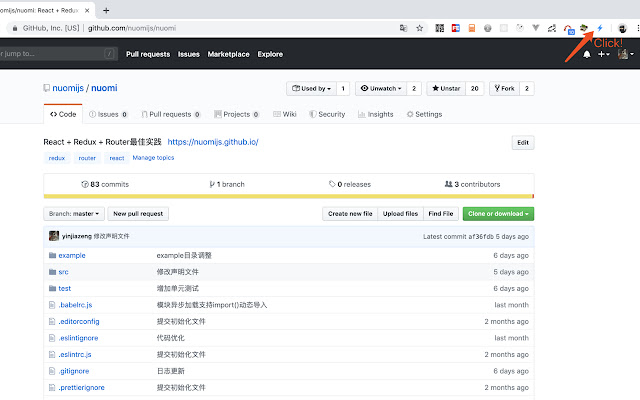Click New pull request button
Image resolution: width=640 pixels, height=400 pixels.
pos(138,213)
